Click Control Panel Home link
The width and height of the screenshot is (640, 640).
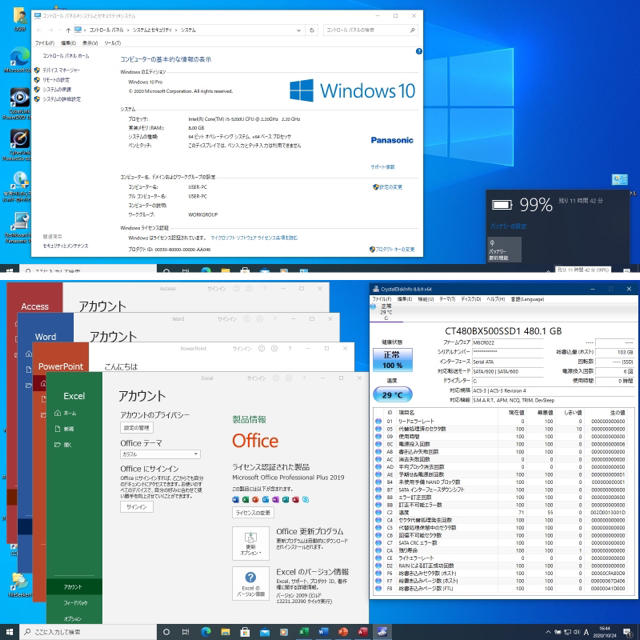(x=66, y=56)
